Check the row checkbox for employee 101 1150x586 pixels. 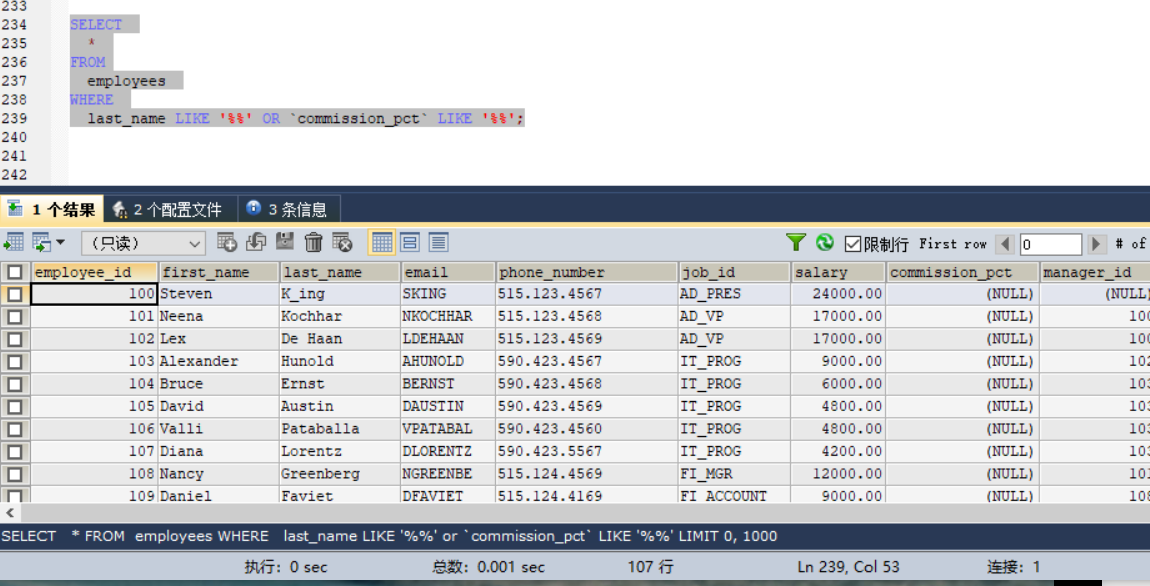(15, 317)
